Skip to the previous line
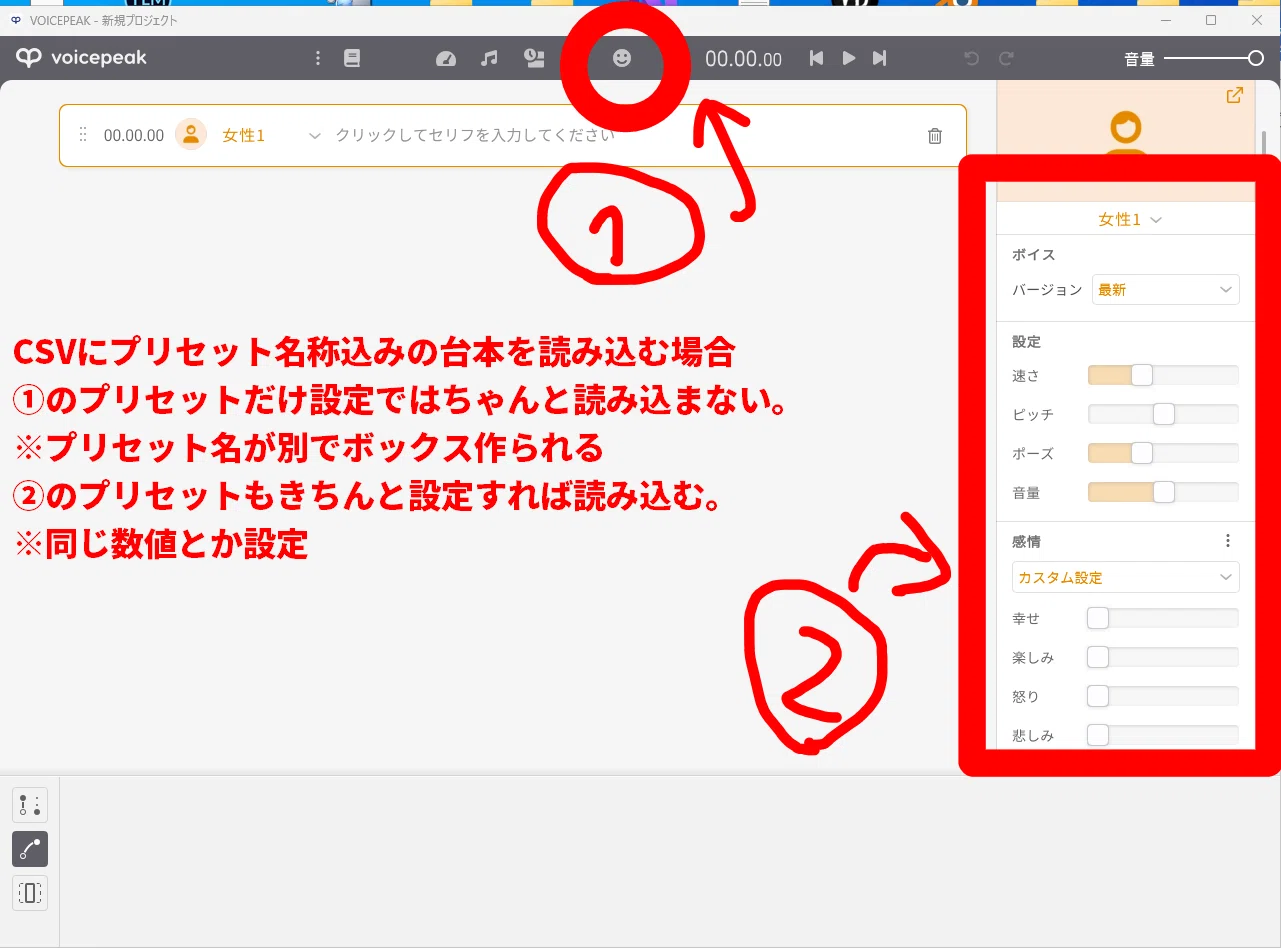 tap(816, 58)
